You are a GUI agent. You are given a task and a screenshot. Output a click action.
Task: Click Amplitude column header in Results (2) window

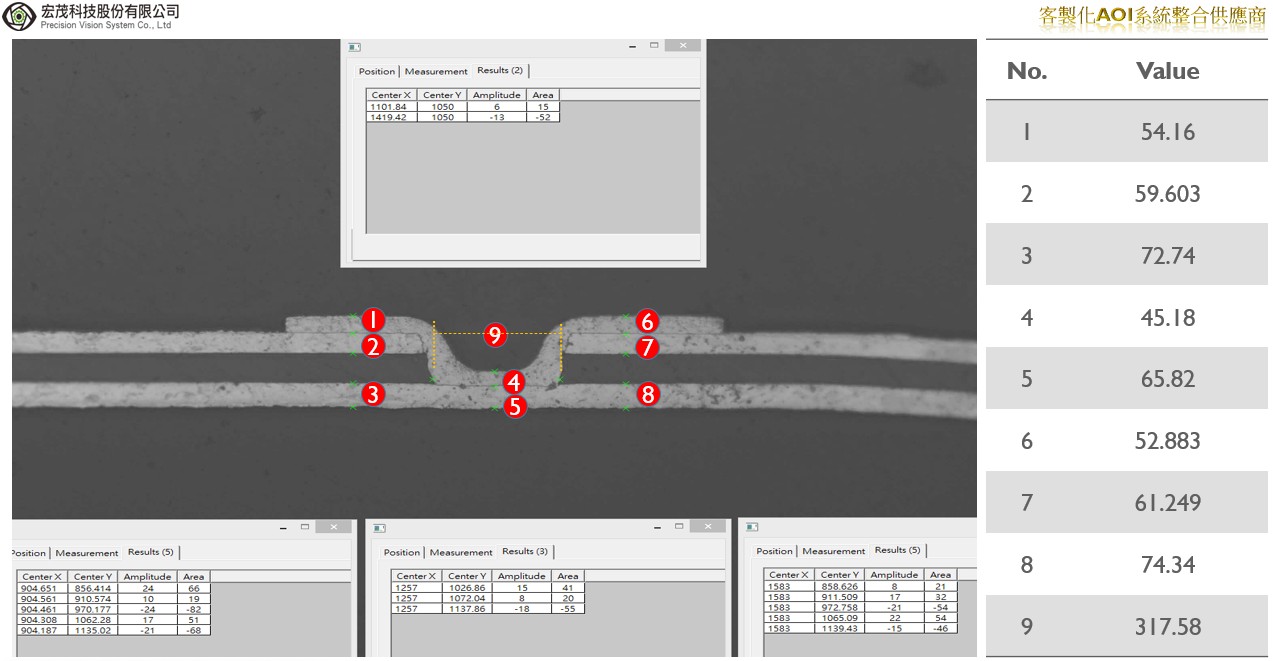496,95
